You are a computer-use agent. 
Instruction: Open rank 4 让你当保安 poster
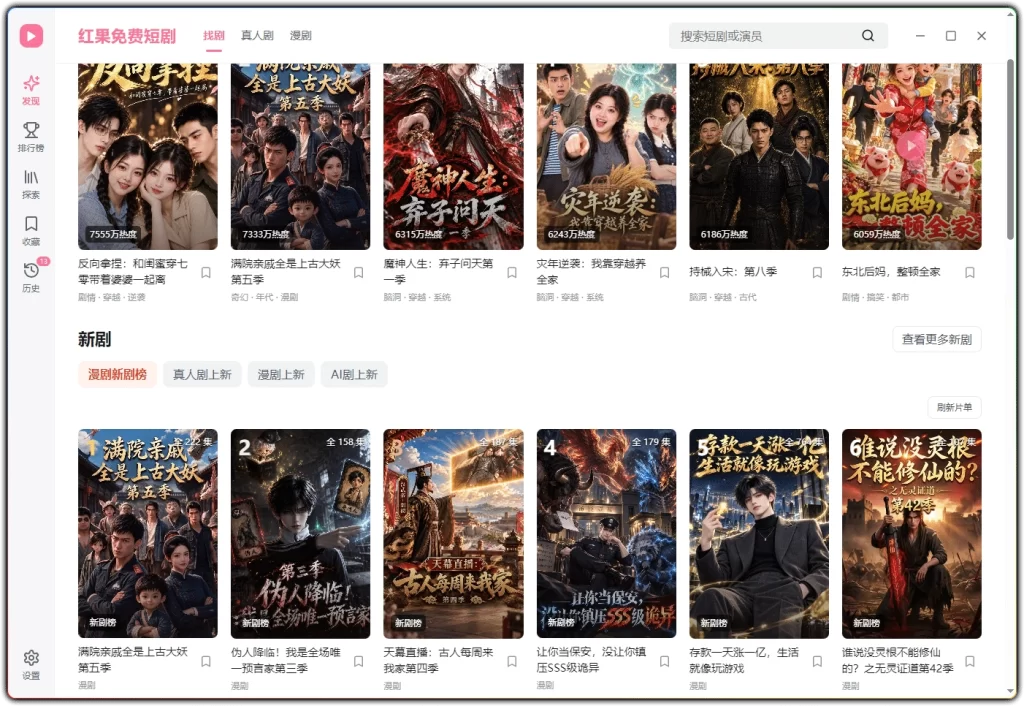click(x=606, y=534)
